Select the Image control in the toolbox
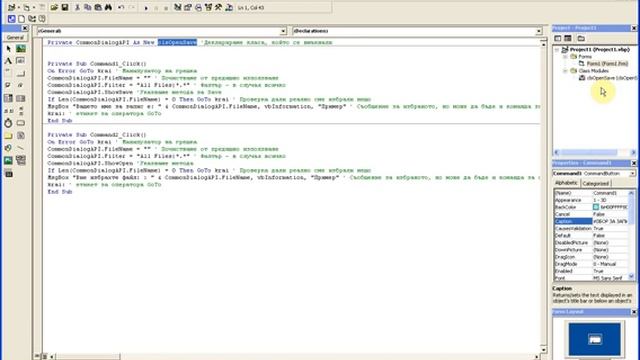The image size is (640, 360). (9, 160)
